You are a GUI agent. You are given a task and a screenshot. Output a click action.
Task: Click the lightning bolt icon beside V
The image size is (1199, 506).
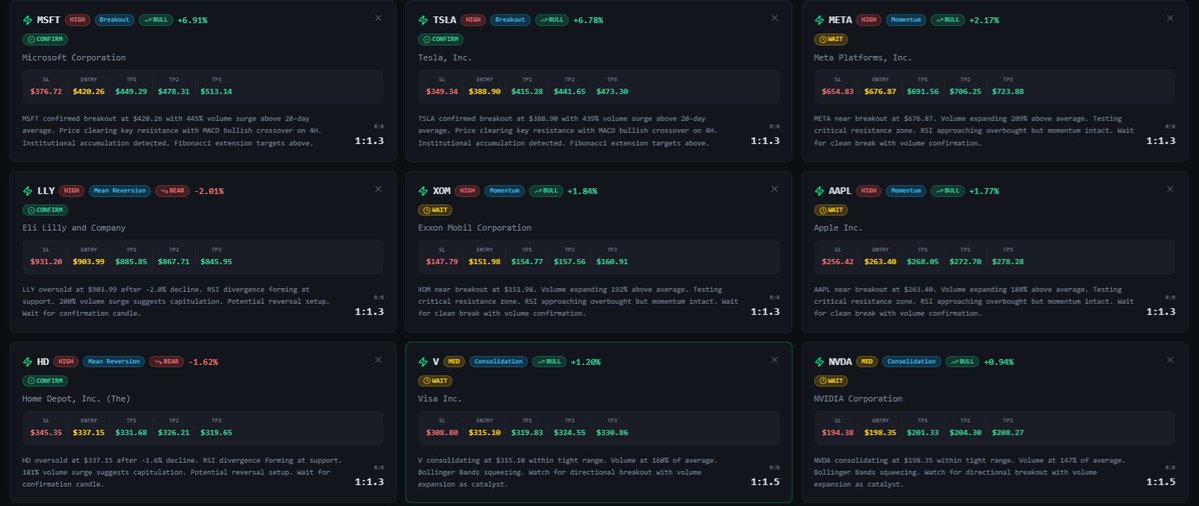pyautogui.click(x=424, y=362)
